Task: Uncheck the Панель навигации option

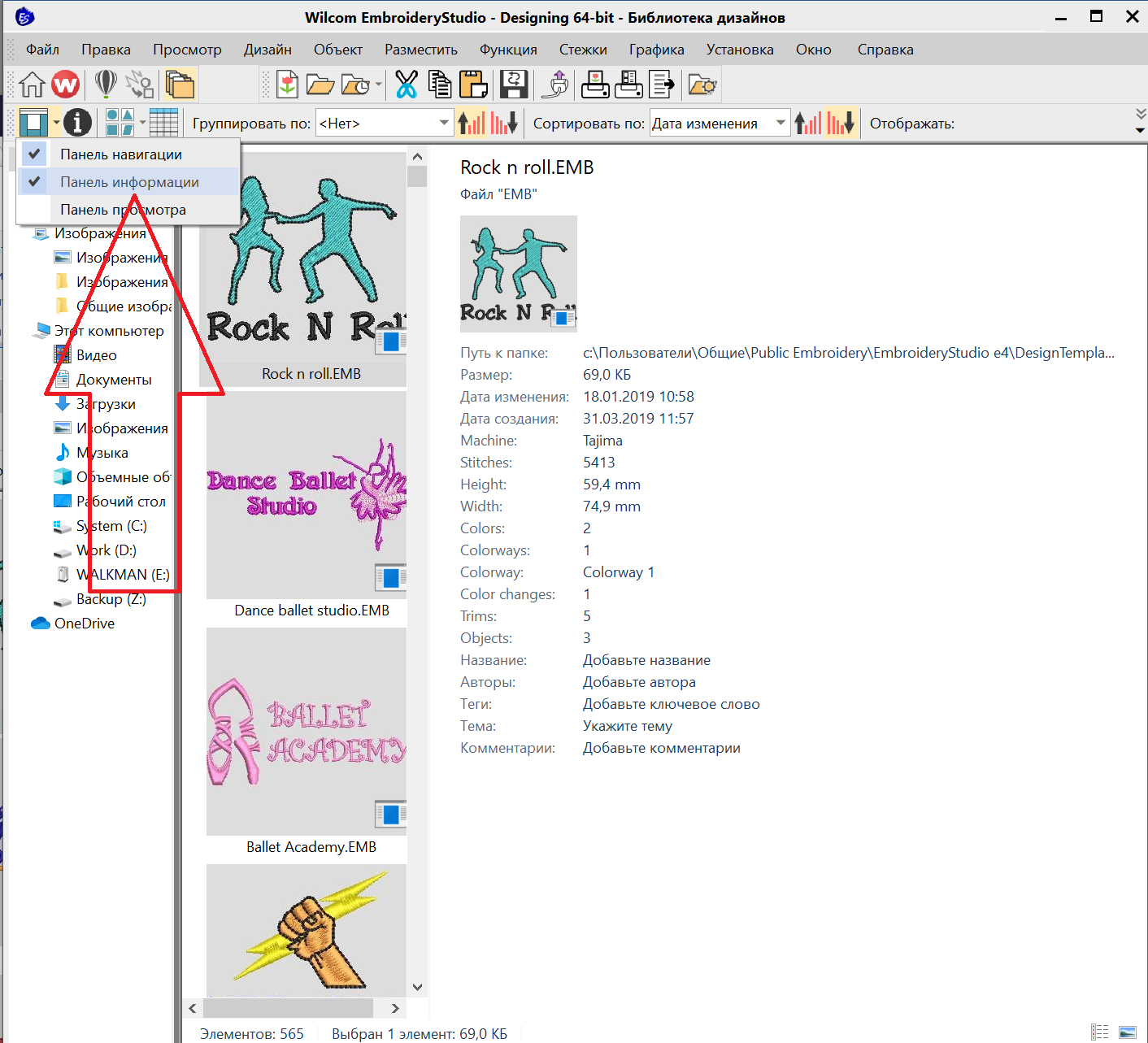Action: click(x=120, y=154)
